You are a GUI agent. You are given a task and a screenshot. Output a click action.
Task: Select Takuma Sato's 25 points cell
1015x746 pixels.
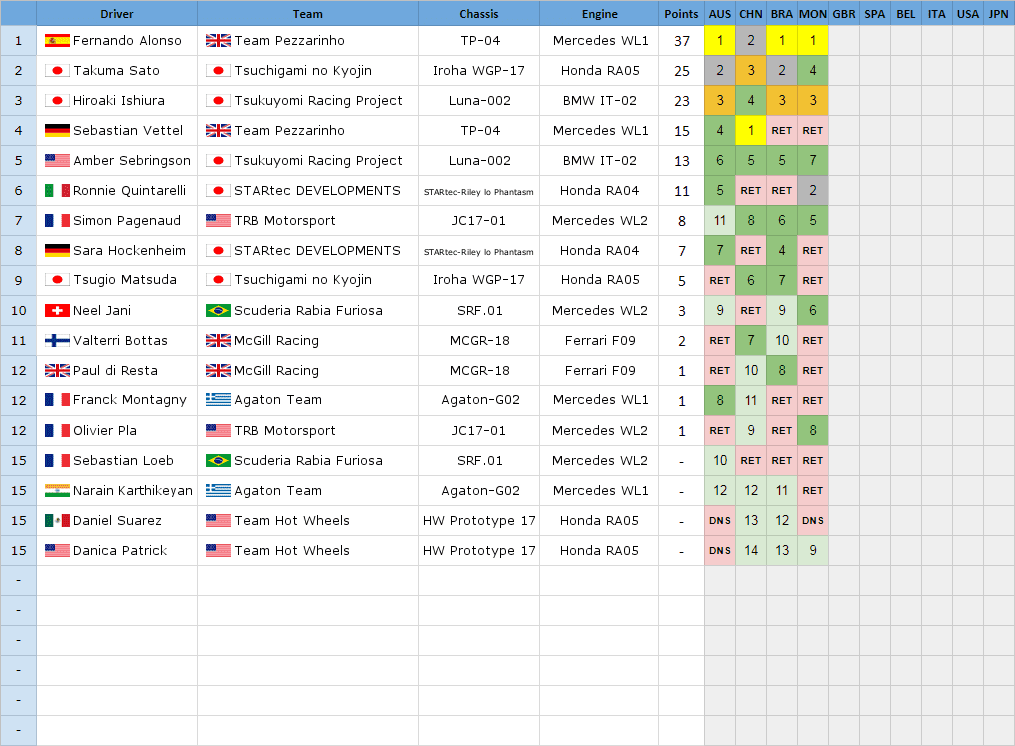click(682, 71)
